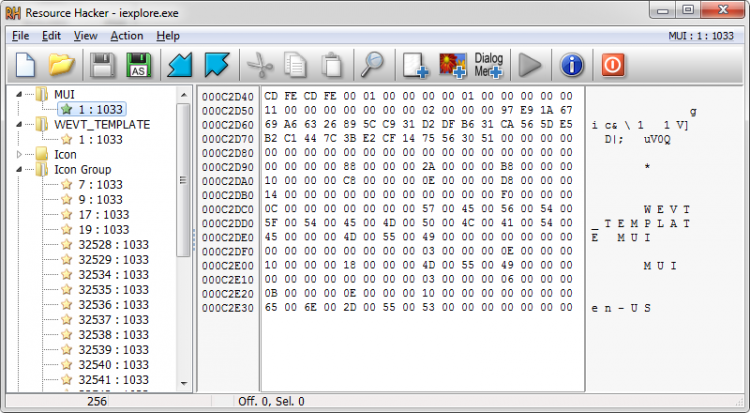
Task: Click hex offset 000C2D40
Action: (x=228, y=97)
